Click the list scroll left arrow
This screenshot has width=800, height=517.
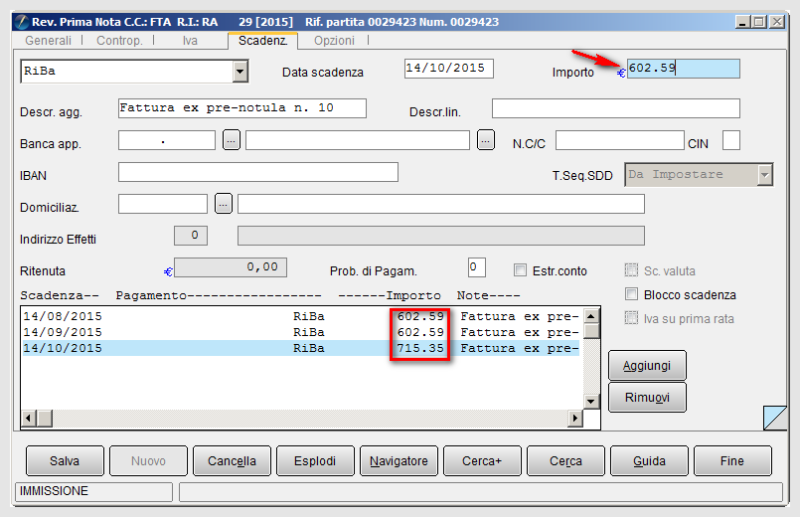tap(29, 418)
